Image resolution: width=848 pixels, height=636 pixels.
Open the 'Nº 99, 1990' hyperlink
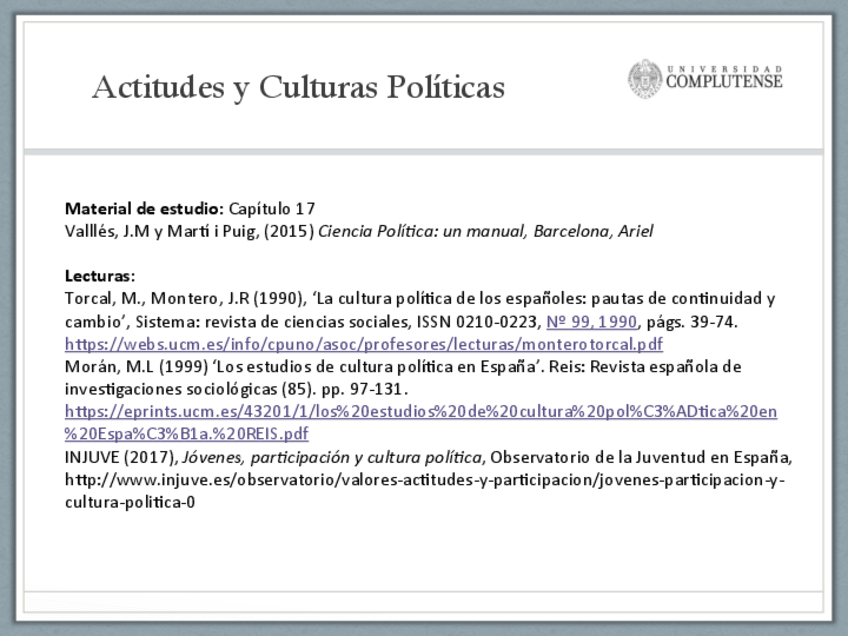[591, 321]
